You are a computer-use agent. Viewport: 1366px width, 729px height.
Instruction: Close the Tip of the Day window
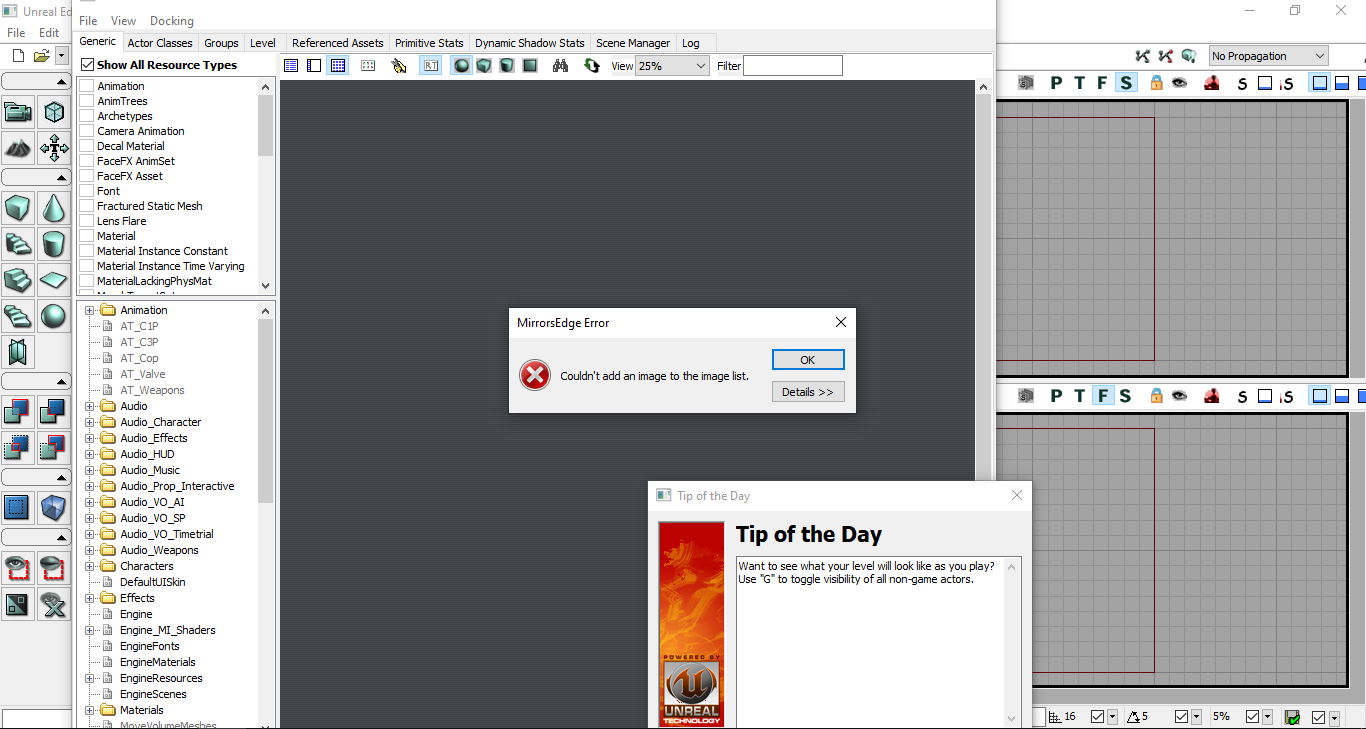(1017, 495)
